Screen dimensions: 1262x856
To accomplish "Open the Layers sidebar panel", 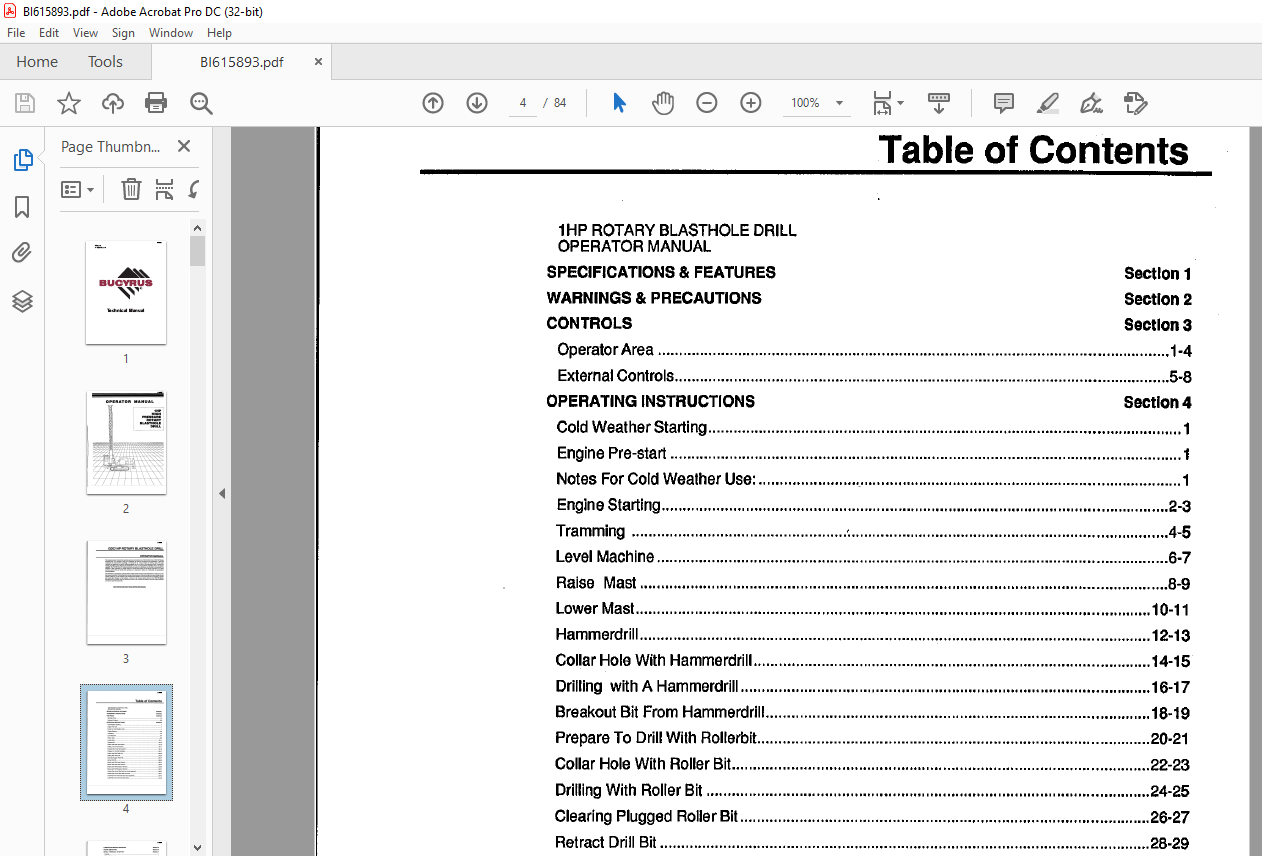I will 22,300.
